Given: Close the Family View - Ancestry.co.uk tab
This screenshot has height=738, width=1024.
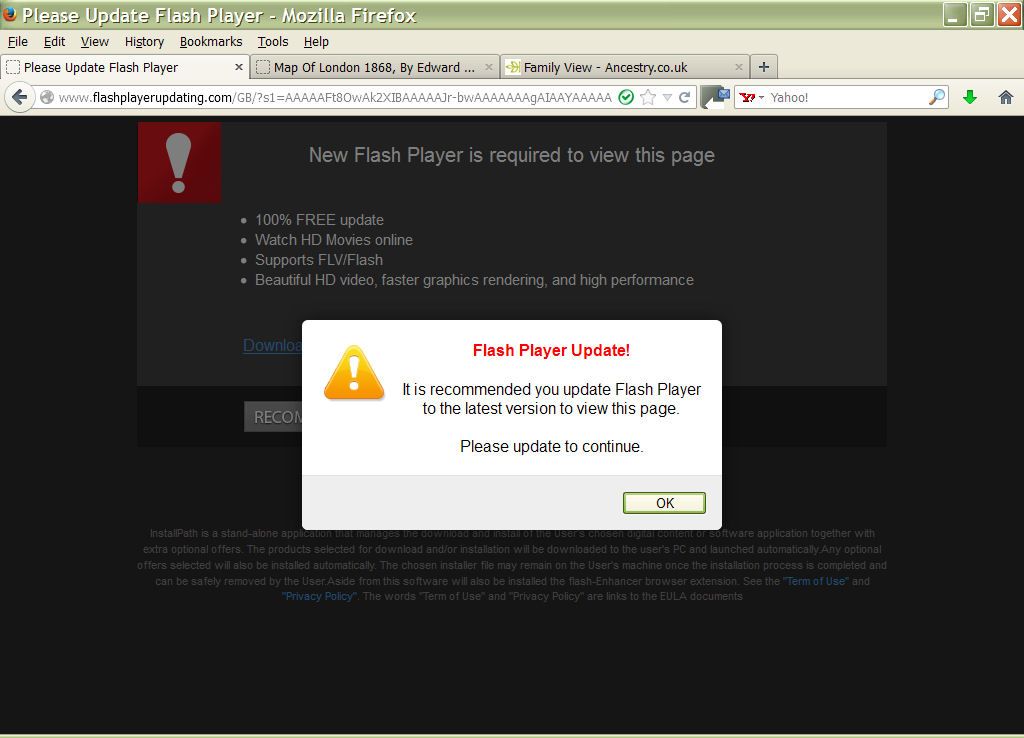Looking at the screenshot, I should click(x=739, y=67).
